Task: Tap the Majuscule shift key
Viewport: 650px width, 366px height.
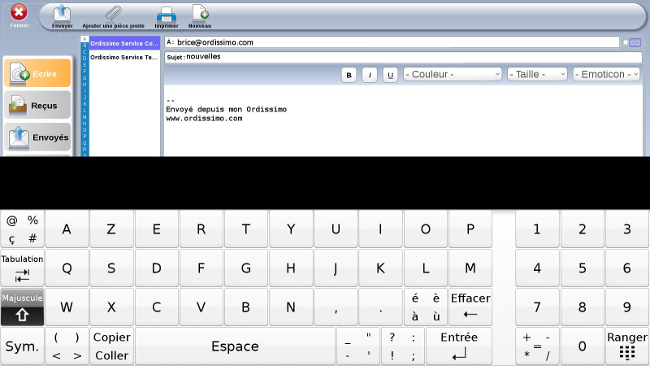Action: click(x=22, y=307)
